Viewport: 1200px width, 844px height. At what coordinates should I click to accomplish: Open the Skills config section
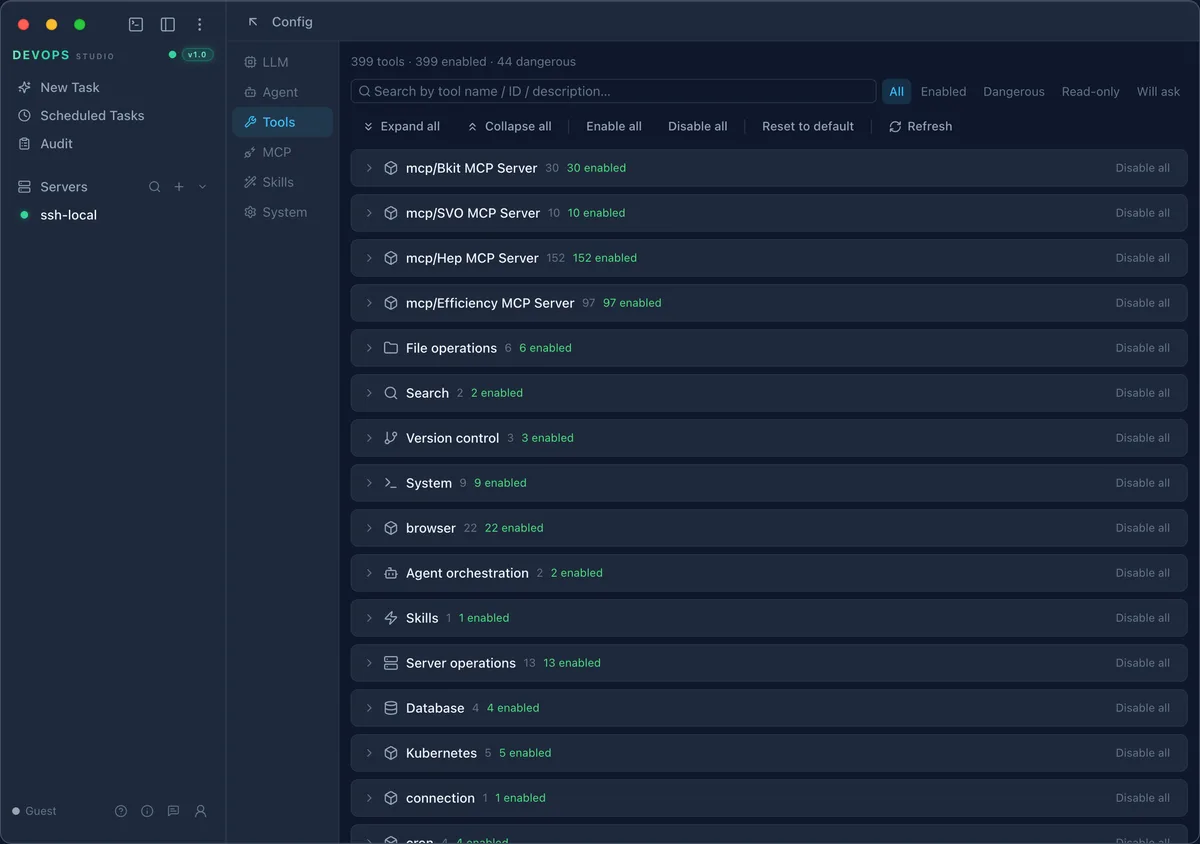tap(282, 182)
